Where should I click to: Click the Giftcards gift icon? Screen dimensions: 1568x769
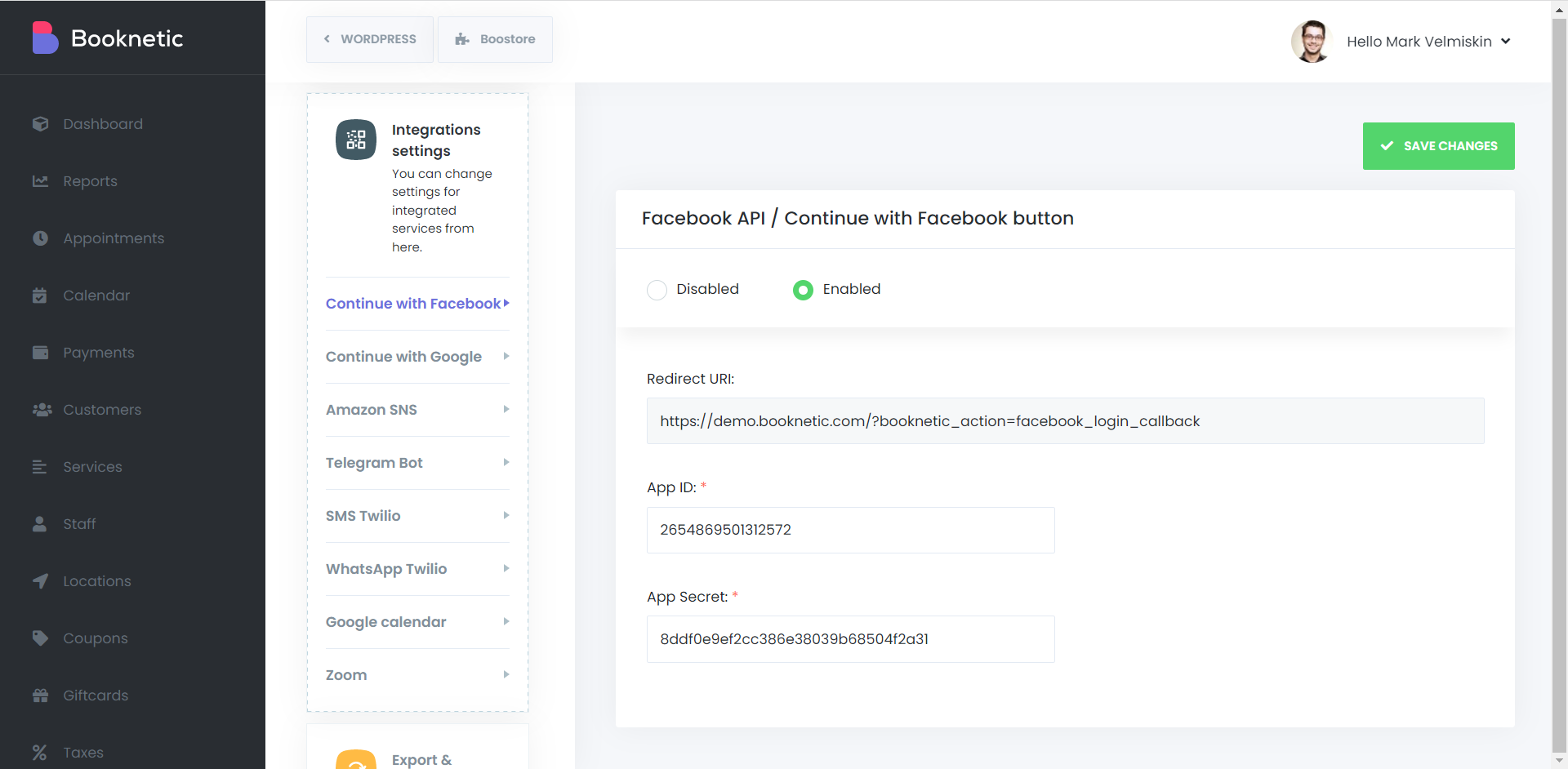(x=40, y=696)
